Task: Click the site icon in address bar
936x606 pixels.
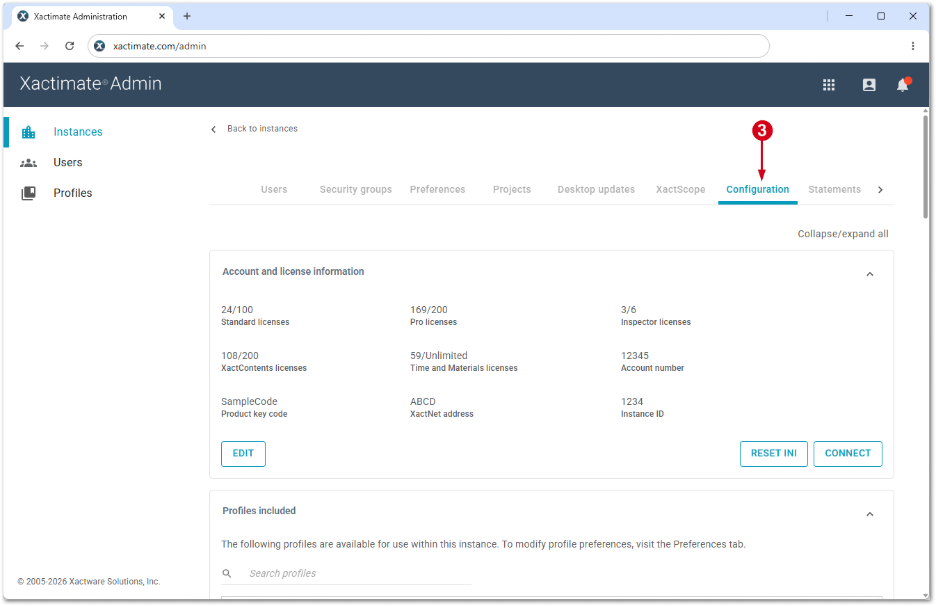Action: click(x=100, y=46)
